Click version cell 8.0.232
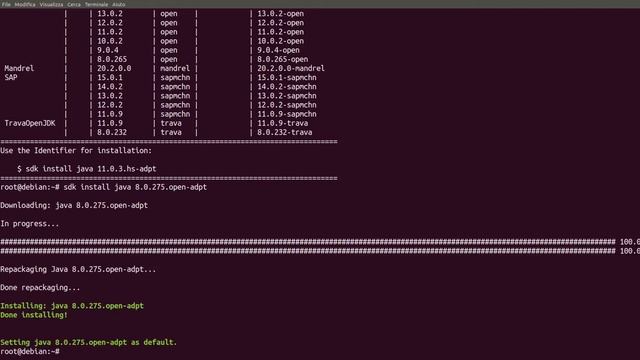 coord(112,132)
